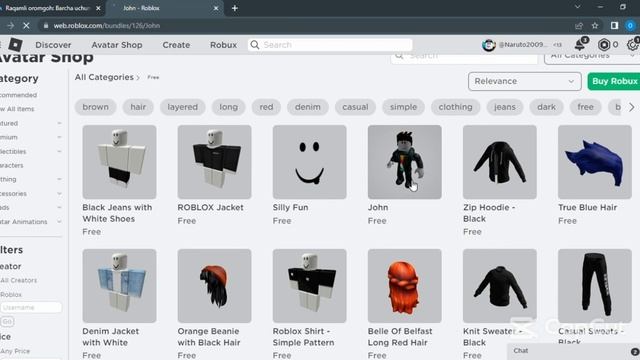Screen dimensions: 640x360
Task: Select the hair tag chip
Action: coord(138,107)
